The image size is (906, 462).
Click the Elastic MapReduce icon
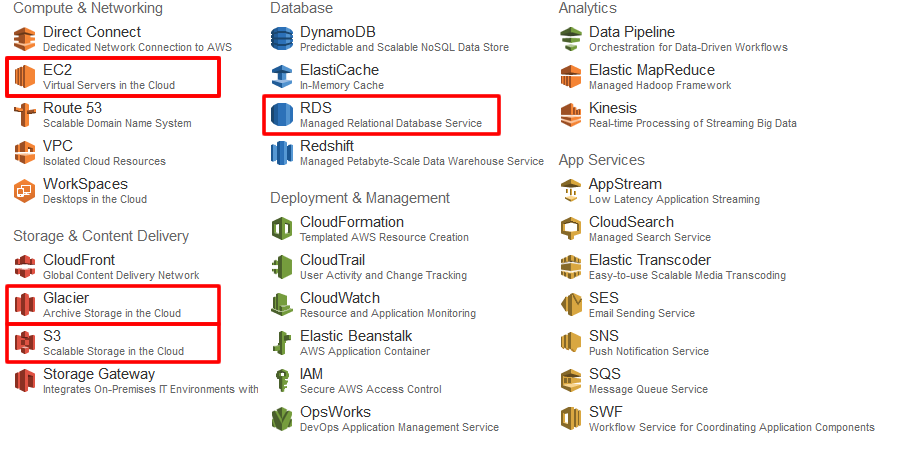[571, 77]
